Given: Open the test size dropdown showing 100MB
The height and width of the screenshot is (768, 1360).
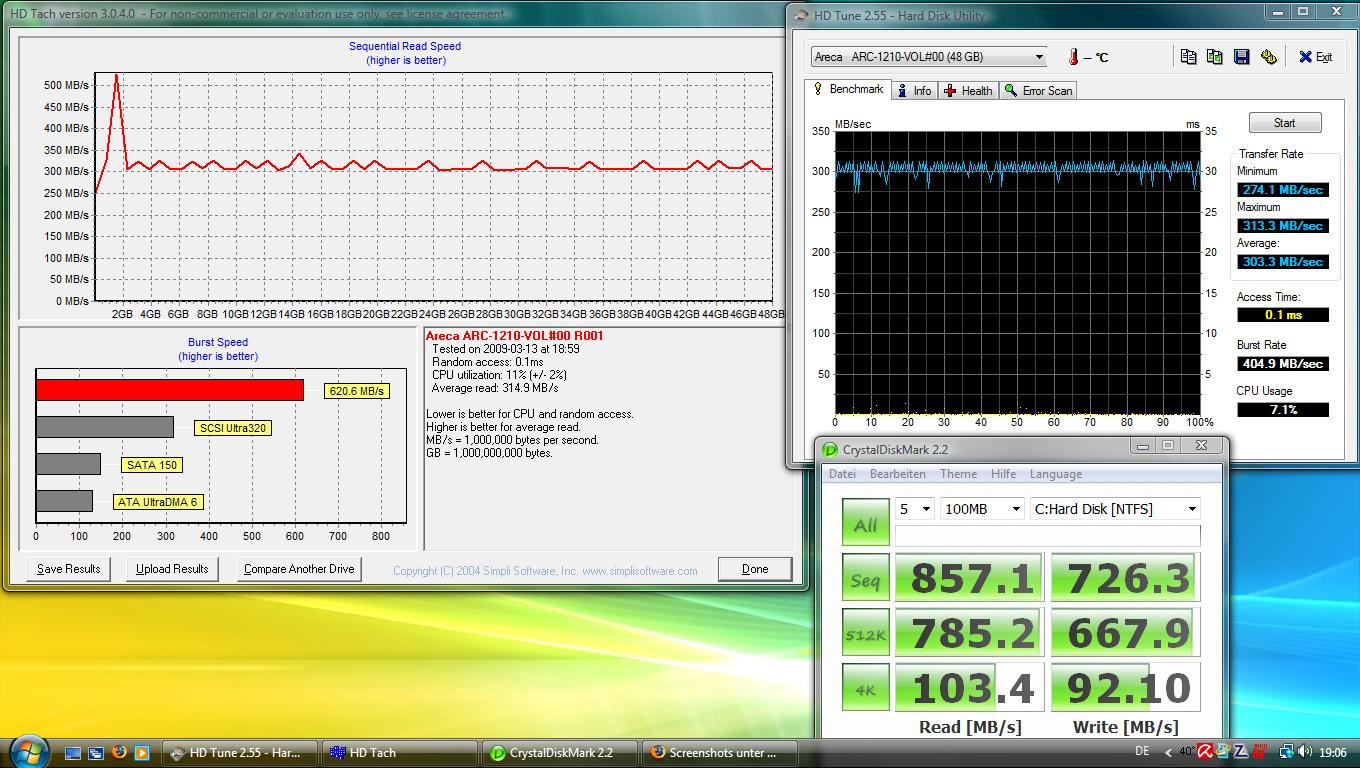Looking at the screenshot, I should tap(982, 509).
